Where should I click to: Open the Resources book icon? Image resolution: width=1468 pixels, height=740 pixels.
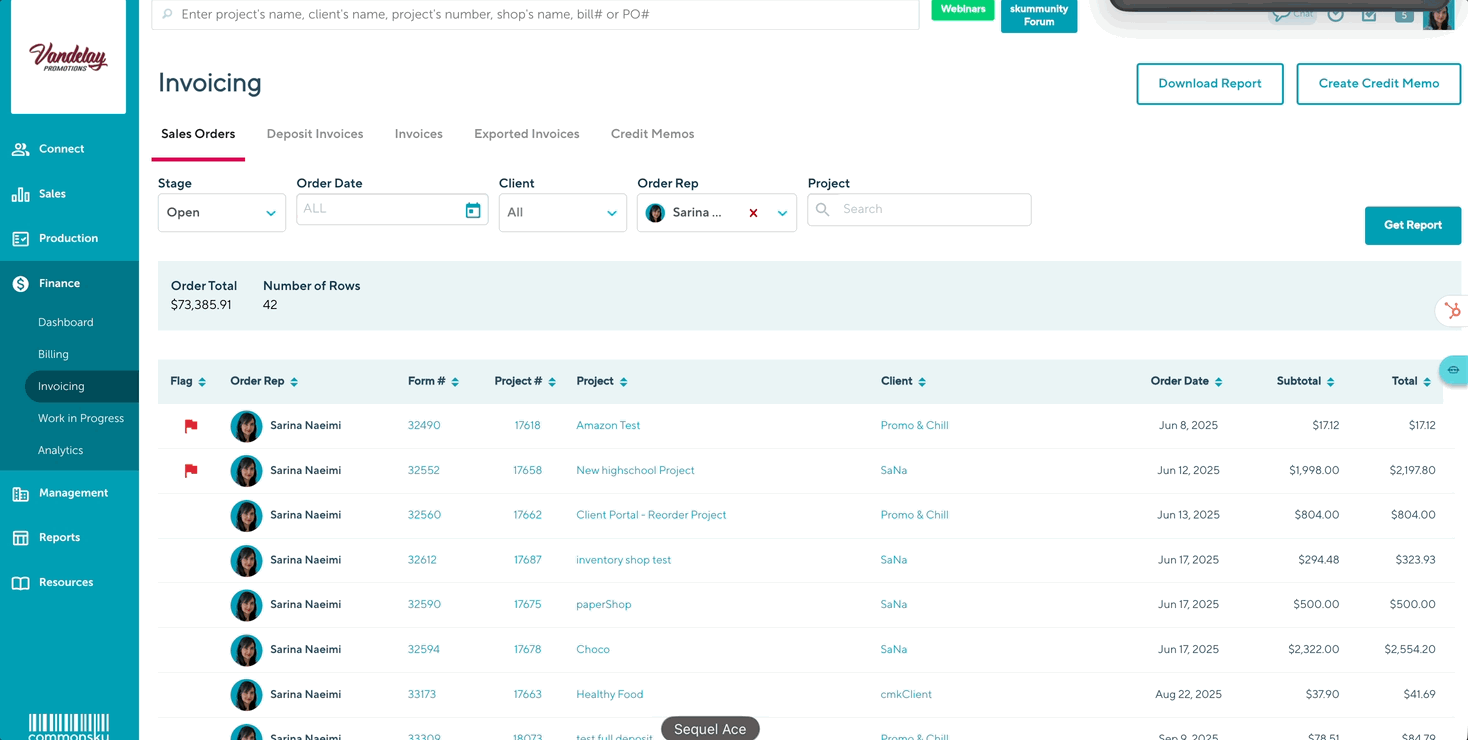tap(20, 583)
